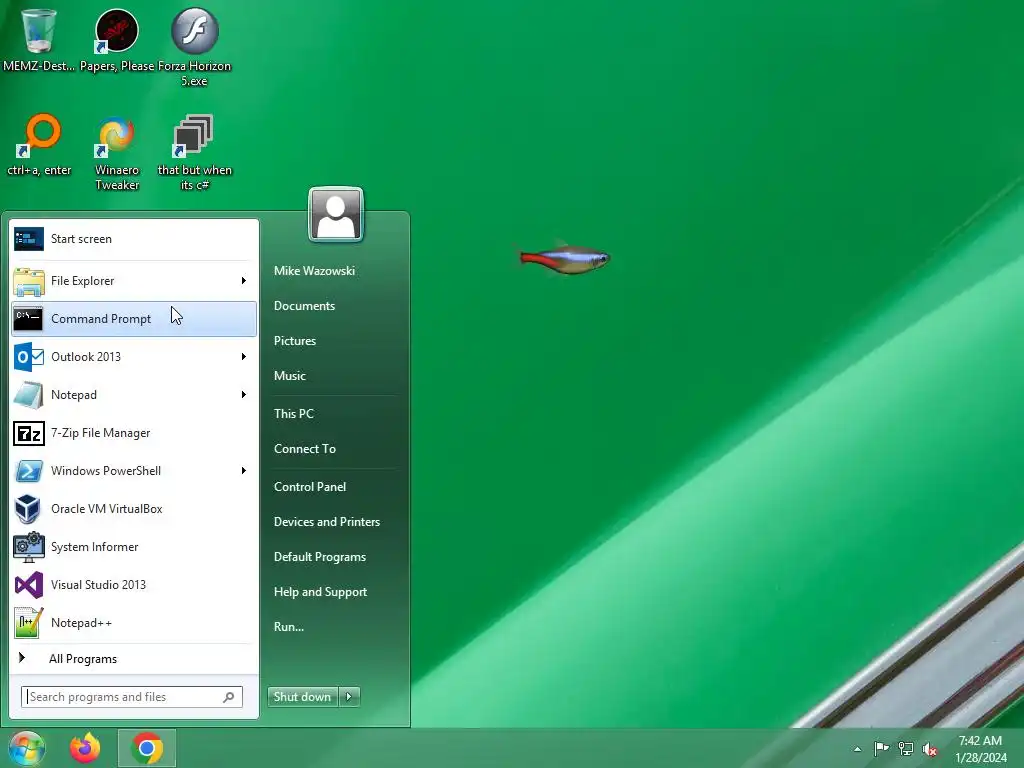The width and height of the screenshot is (1024, 768).
Task: Open This PC from Start menu
Action: (x=294, y=413)
